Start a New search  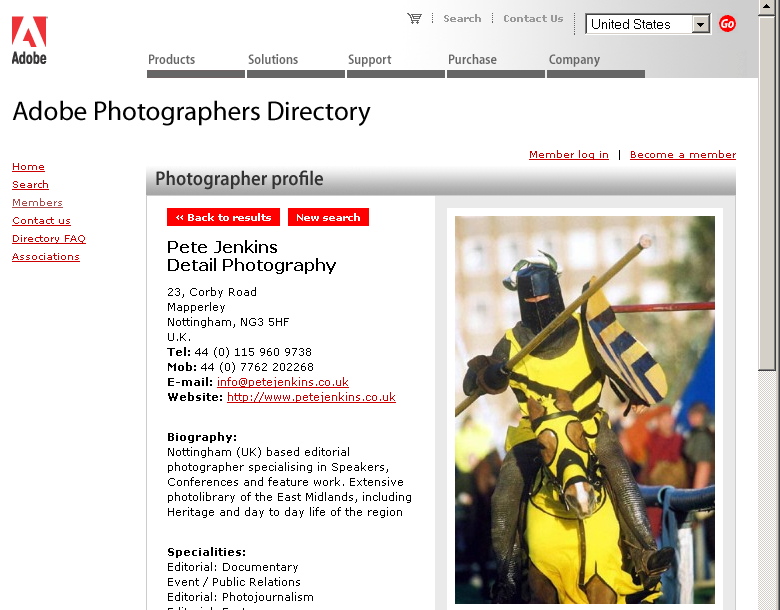tap(328, 217)
